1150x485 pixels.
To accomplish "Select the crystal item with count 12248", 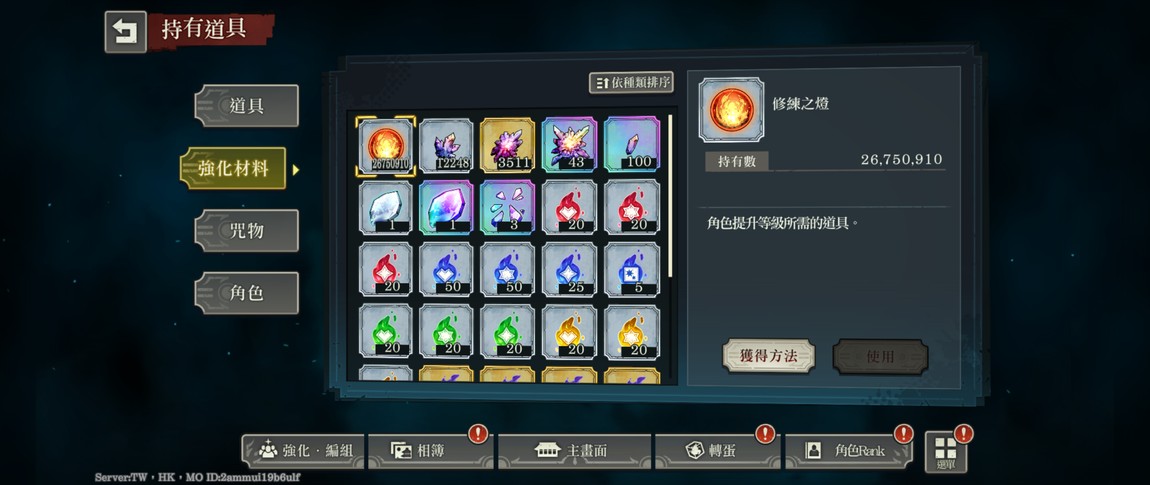I will point(447,145).
